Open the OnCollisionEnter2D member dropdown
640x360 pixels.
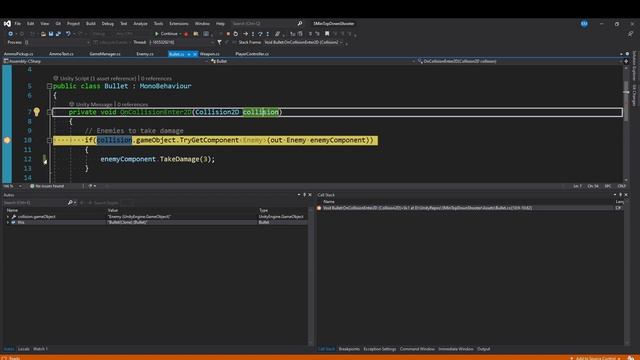[520, 61]
